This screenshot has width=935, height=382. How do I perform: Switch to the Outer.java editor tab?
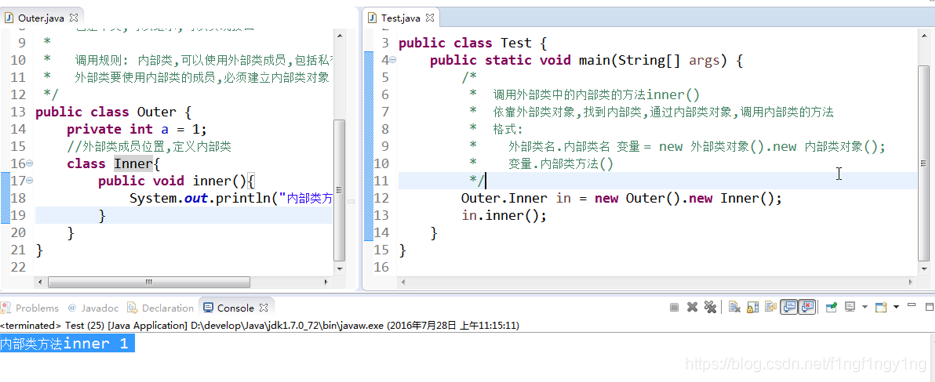tap(41, 18)
